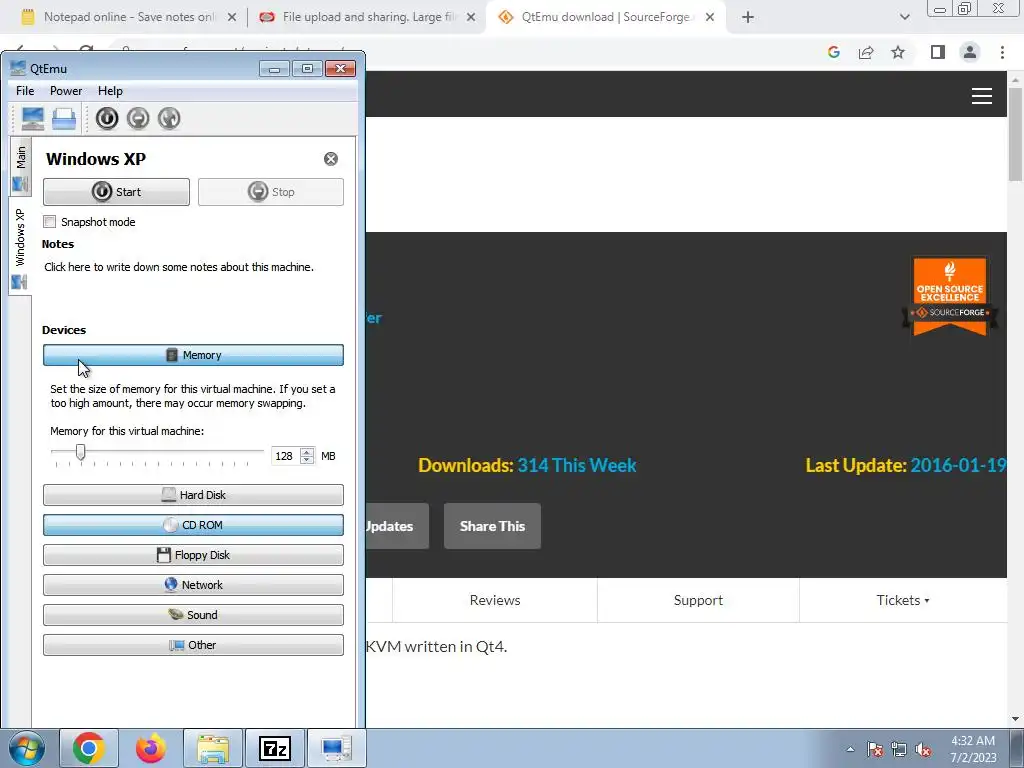The height and width of the screenshot is (768, 1024).
Task: Open Chrome three-dot menu
Action: coord(1002,52)
